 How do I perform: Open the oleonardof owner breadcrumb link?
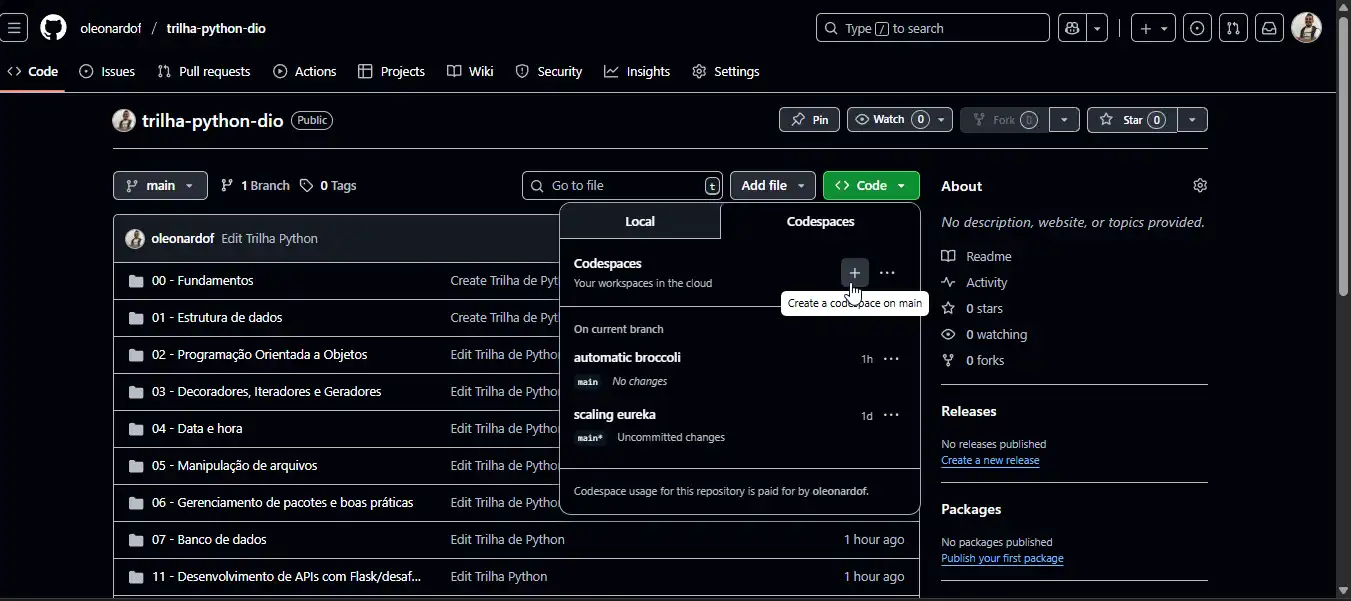[111, 28]
